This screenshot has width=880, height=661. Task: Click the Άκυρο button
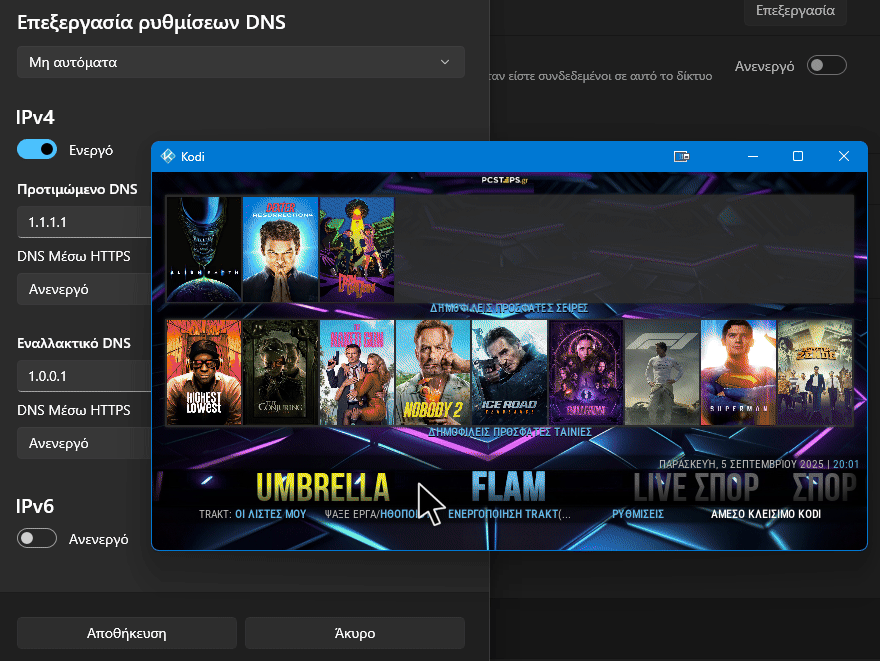coord(355,634)
